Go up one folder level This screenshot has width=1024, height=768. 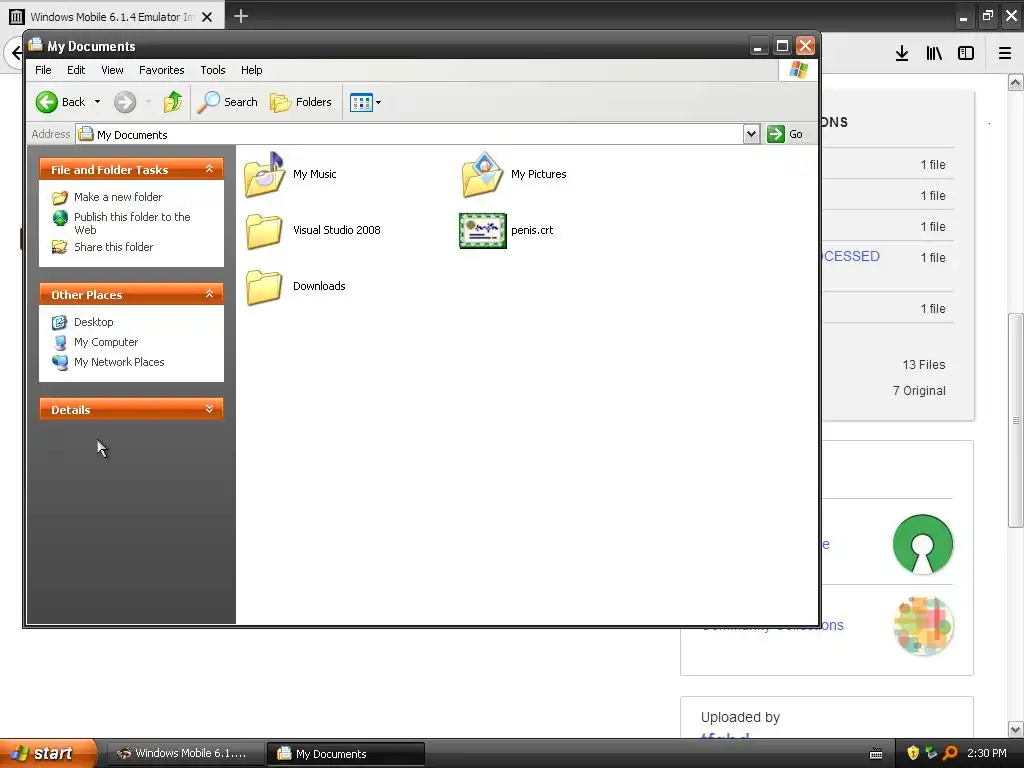[172, 102]
